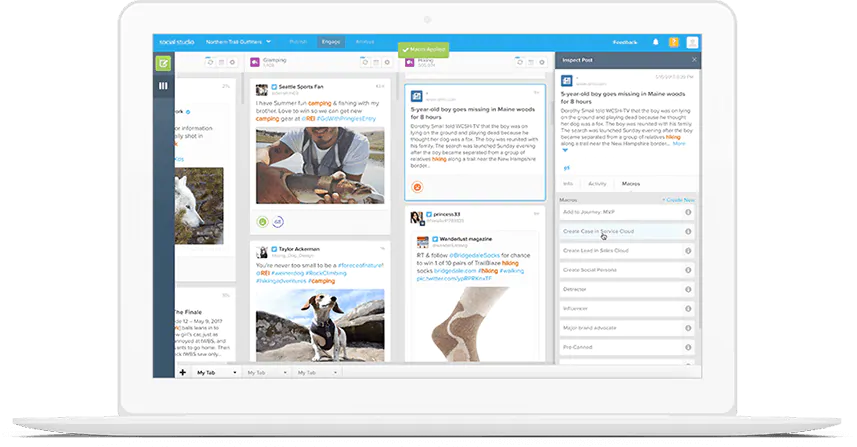Add a new tab with plus icon
The image size is (857, 447).
coord(183,372)
